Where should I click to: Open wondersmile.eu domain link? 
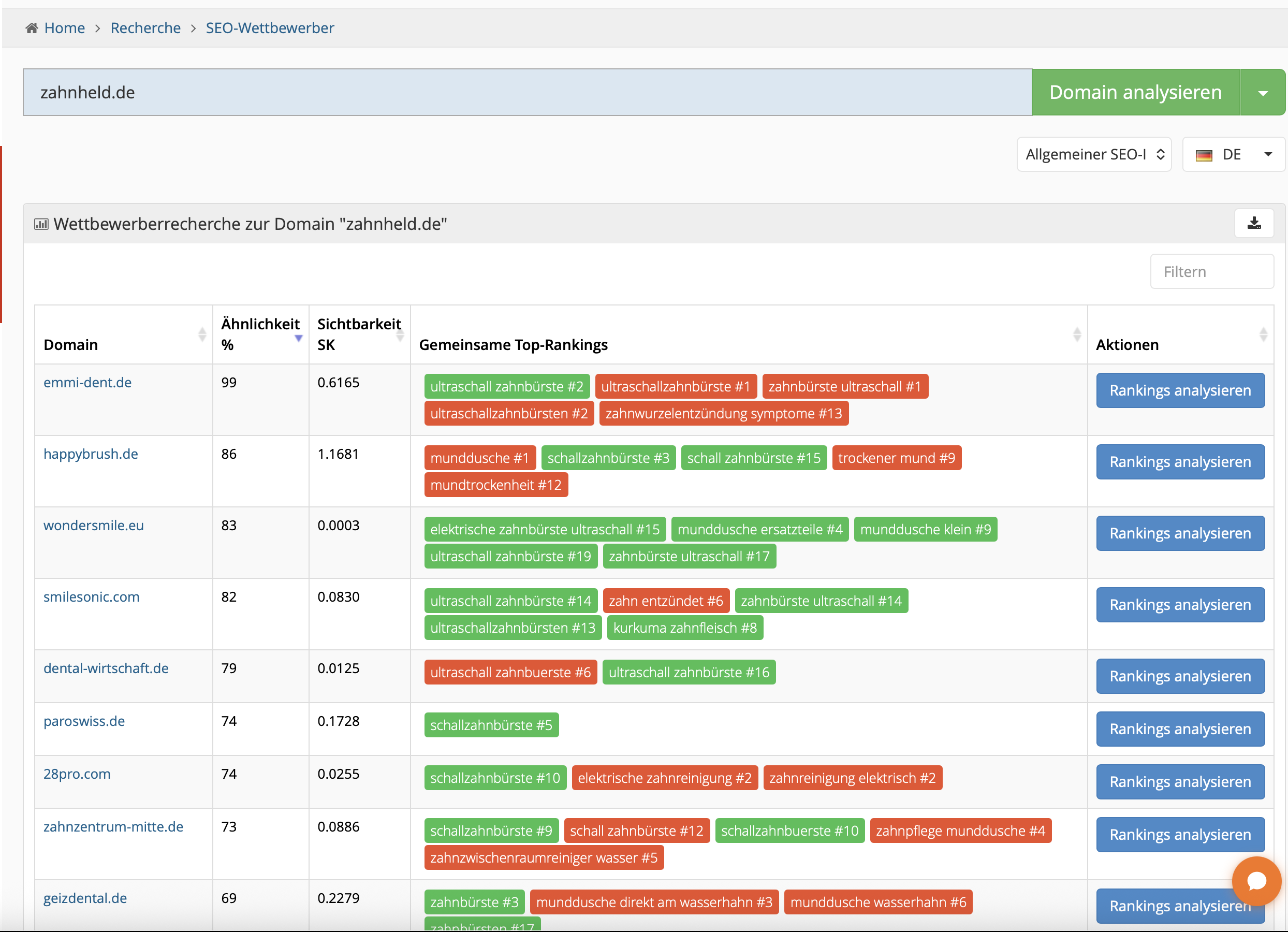94,526
